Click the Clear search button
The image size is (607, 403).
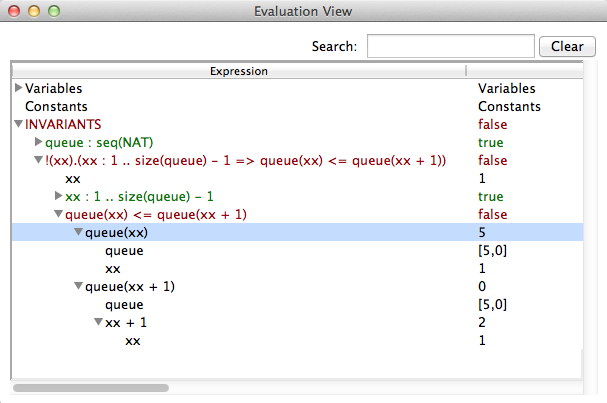coord(567,46)
